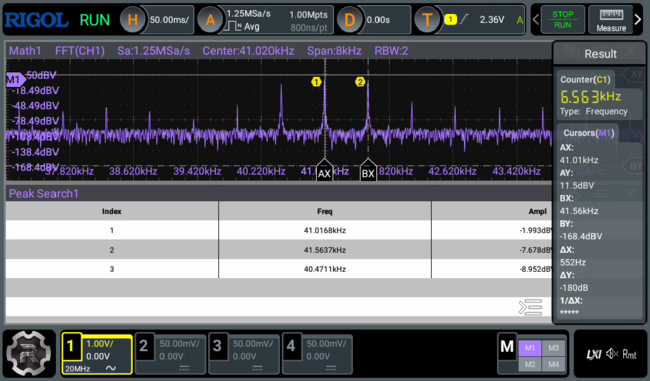
Task: Click ΔX value 552Hz
Action: [x=572, y=262]
